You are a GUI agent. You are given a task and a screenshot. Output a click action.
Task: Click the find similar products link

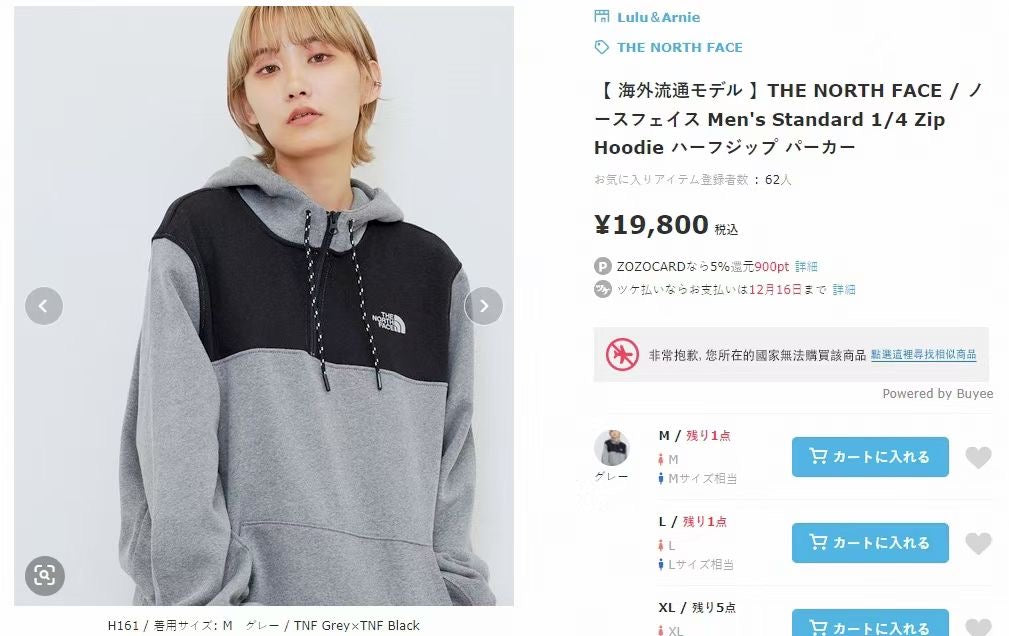tap(923, 355)
